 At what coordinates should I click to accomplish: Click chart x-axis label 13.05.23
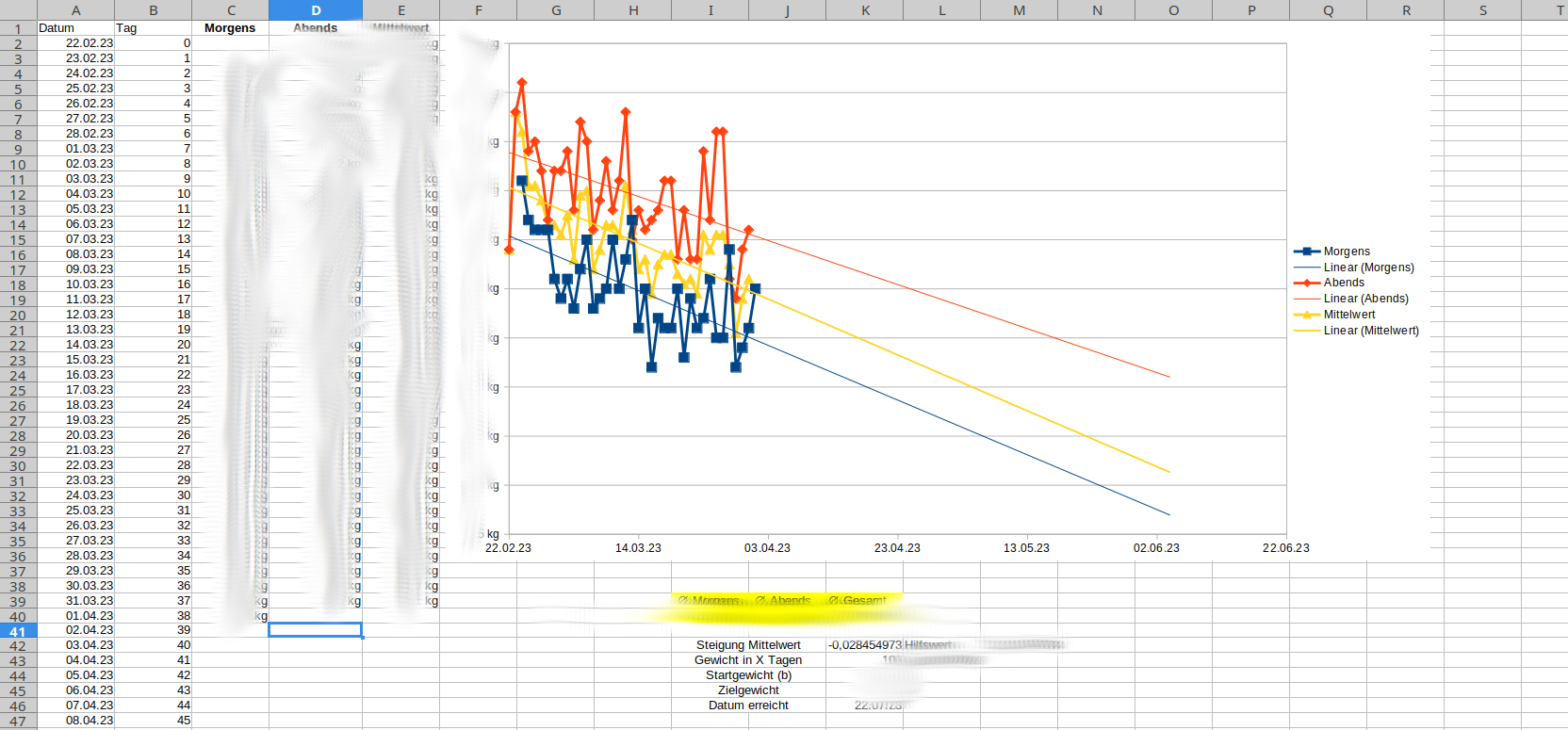(x=1026, y=548)
